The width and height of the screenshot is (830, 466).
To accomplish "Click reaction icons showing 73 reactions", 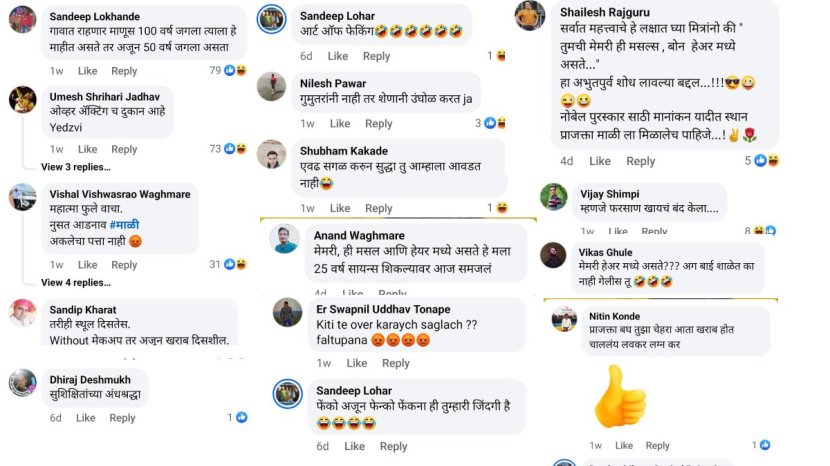I will point(236,149).
